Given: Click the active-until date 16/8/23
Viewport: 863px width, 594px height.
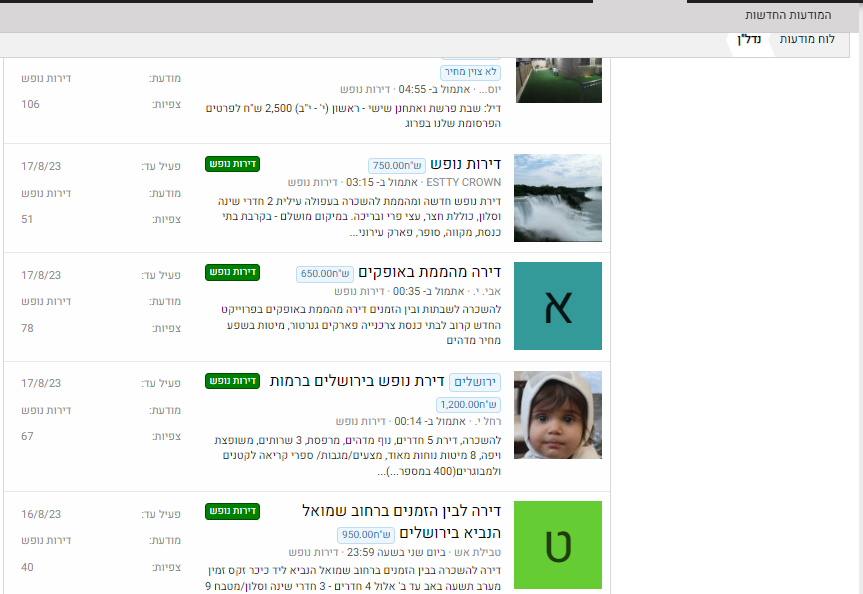Looking at the screenshot, I should (x=41, y=514).
